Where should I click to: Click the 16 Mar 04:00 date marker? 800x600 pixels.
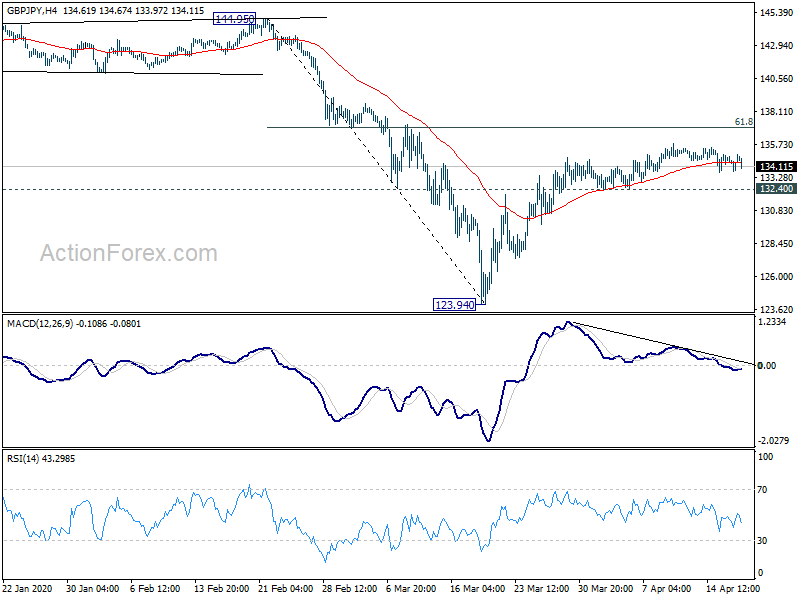tap(478, 589)
